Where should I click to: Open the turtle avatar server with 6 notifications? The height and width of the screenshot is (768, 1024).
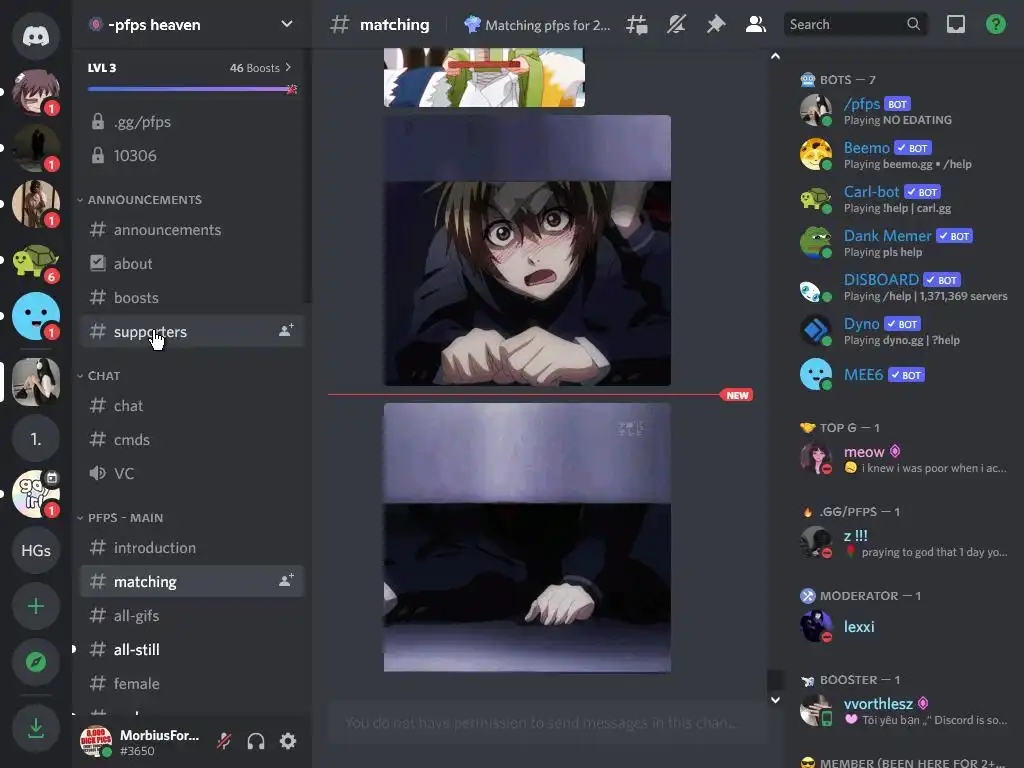tap(36, 261)
